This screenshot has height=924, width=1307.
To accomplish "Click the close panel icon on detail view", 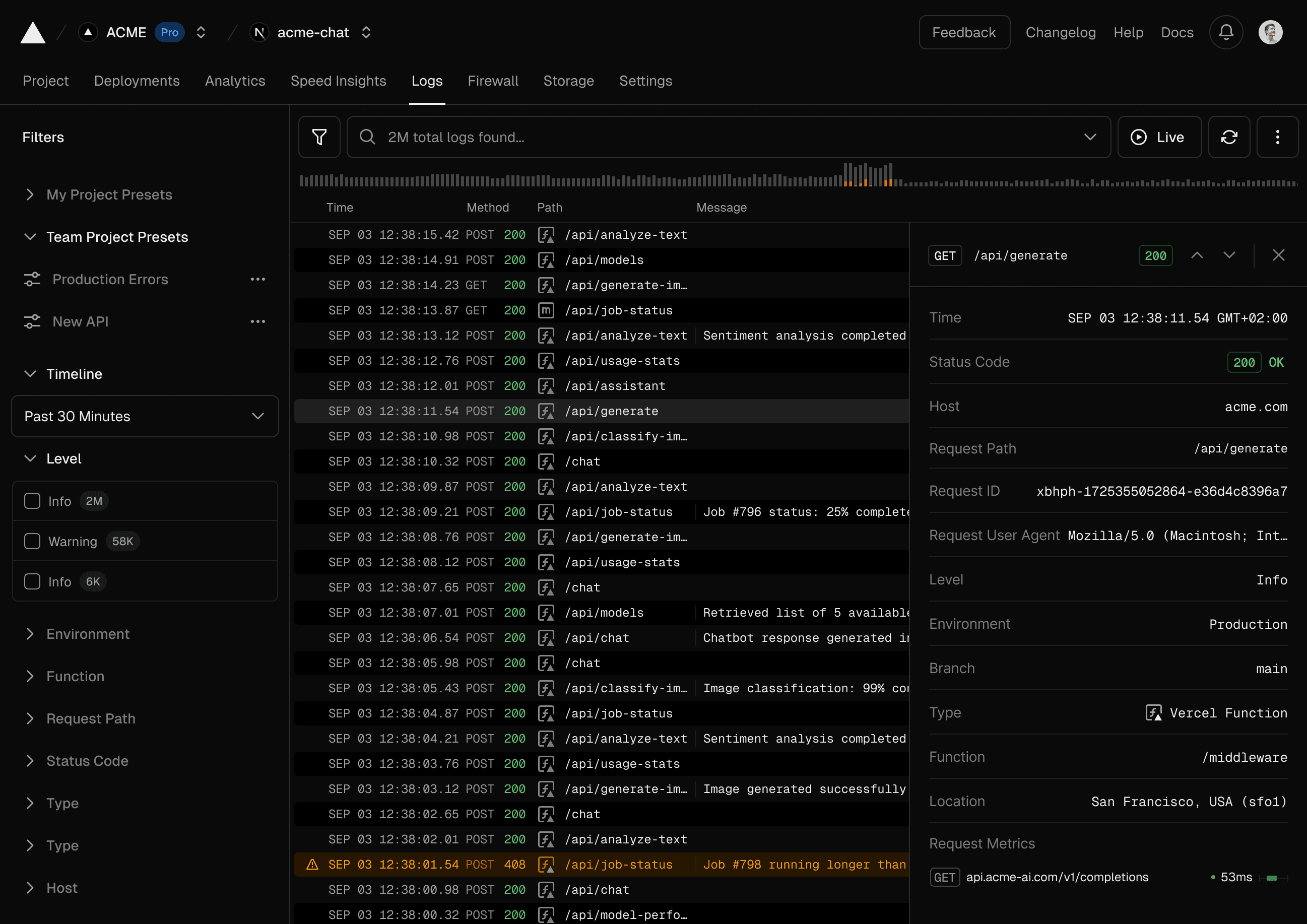I will (1279, 256).
